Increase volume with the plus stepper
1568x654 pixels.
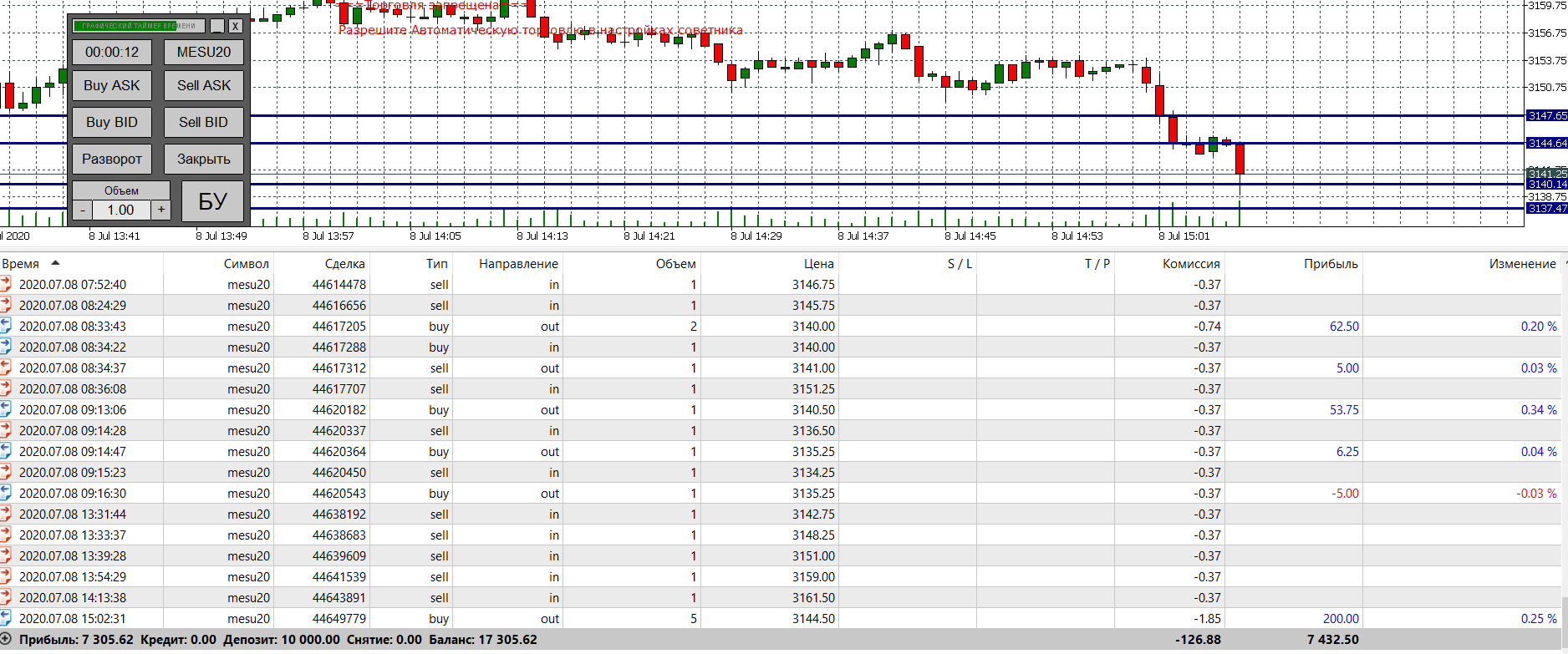[161, 210]
